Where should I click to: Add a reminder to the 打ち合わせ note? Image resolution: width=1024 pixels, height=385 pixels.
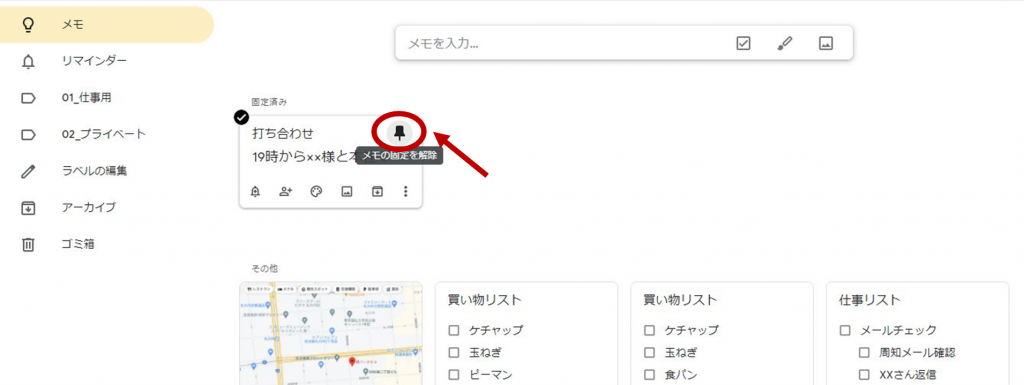click(x=255, y=191)
